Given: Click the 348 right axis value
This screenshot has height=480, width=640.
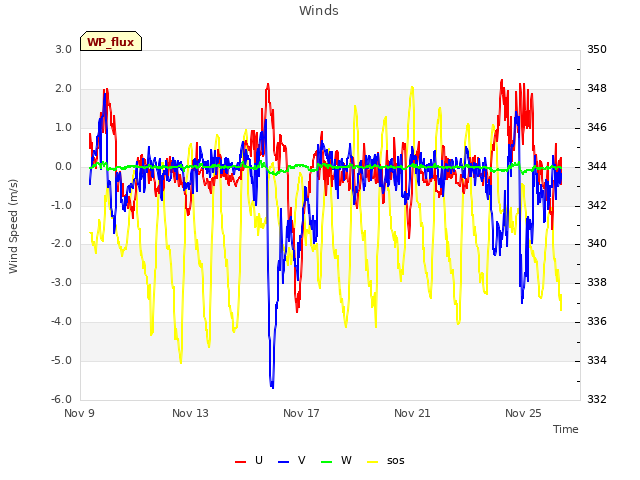Looking at the screenshot, I should (597, 89).
